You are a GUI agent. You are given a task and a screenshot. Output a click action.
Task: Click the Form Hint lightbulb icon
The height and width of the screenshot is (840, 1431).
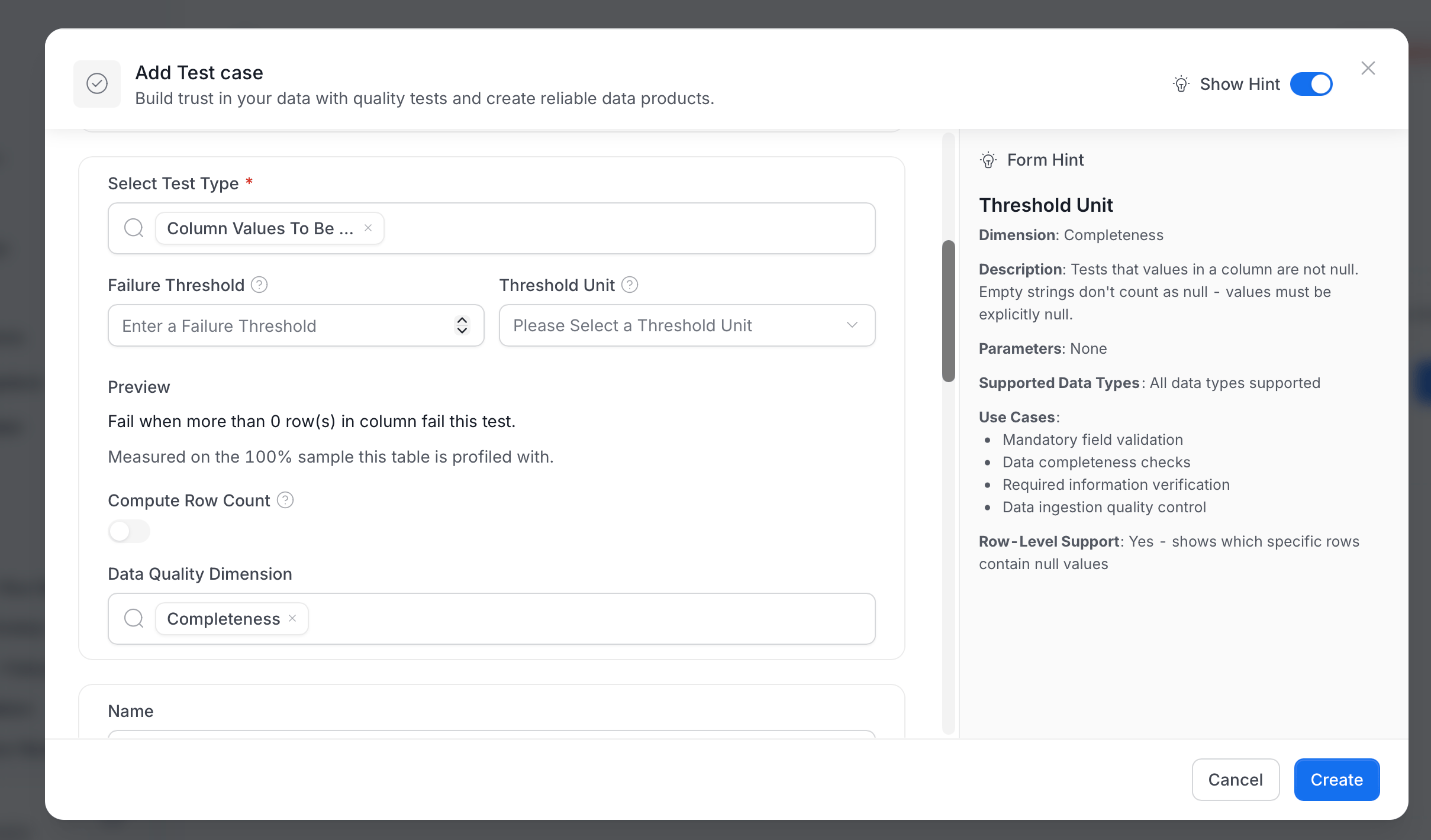pos(988,160)
